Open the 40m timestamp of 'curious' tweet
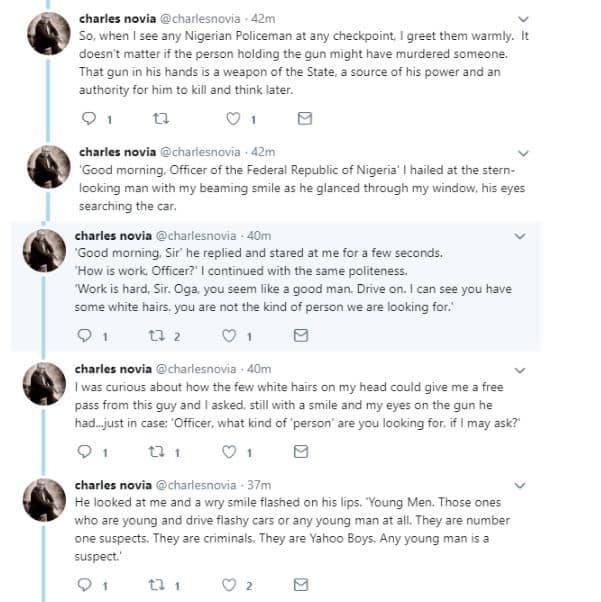The height and width of the screenshot is (602, 601). point(258,369)
